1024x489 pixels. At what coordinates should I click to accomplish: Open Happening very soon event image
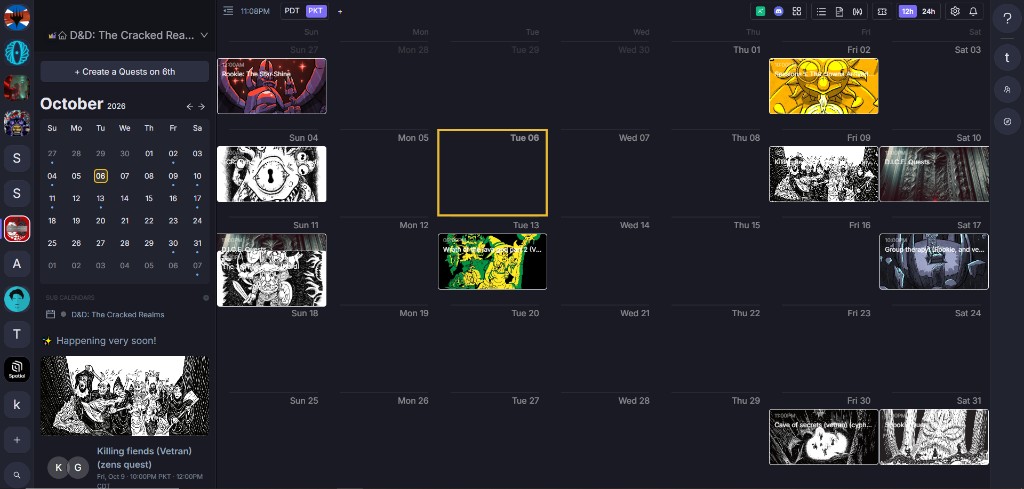pos(125,395)
